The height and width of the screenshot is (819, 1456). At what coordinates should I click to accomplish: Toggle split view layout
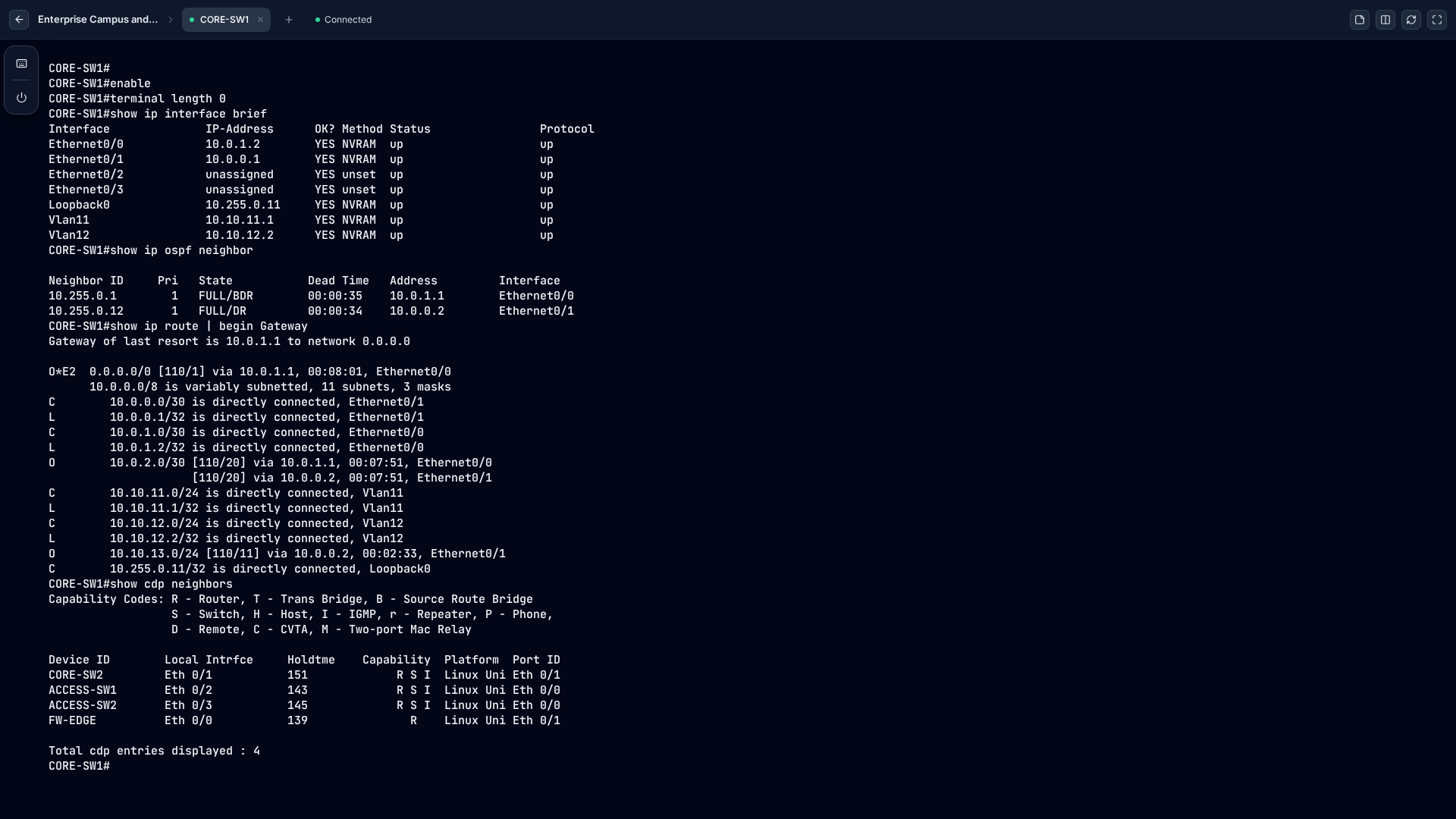tap(1385, 20)
